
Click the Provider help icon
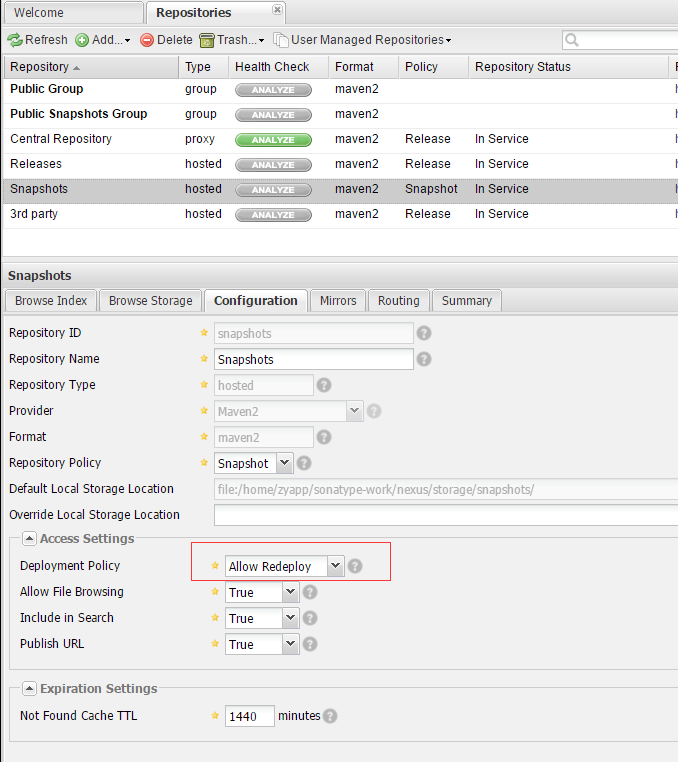[374, 411]
